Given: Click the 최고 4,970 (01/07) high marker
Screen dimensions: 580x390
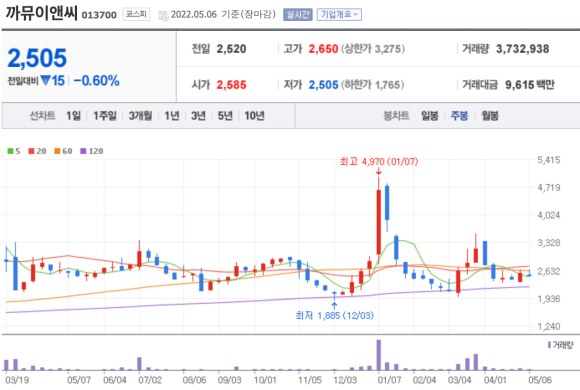Looking at the screenshot, I should click(379, 161).
